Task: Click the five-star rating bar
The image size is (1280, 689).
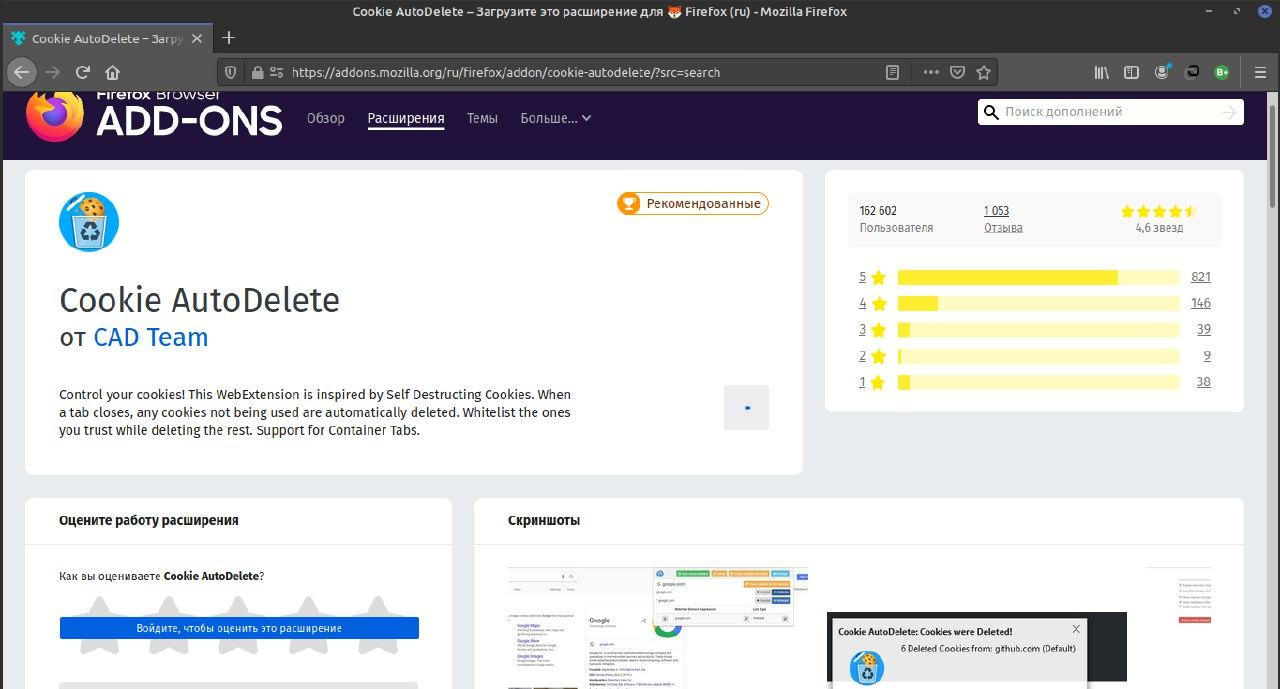Action: click(1039, 277)
